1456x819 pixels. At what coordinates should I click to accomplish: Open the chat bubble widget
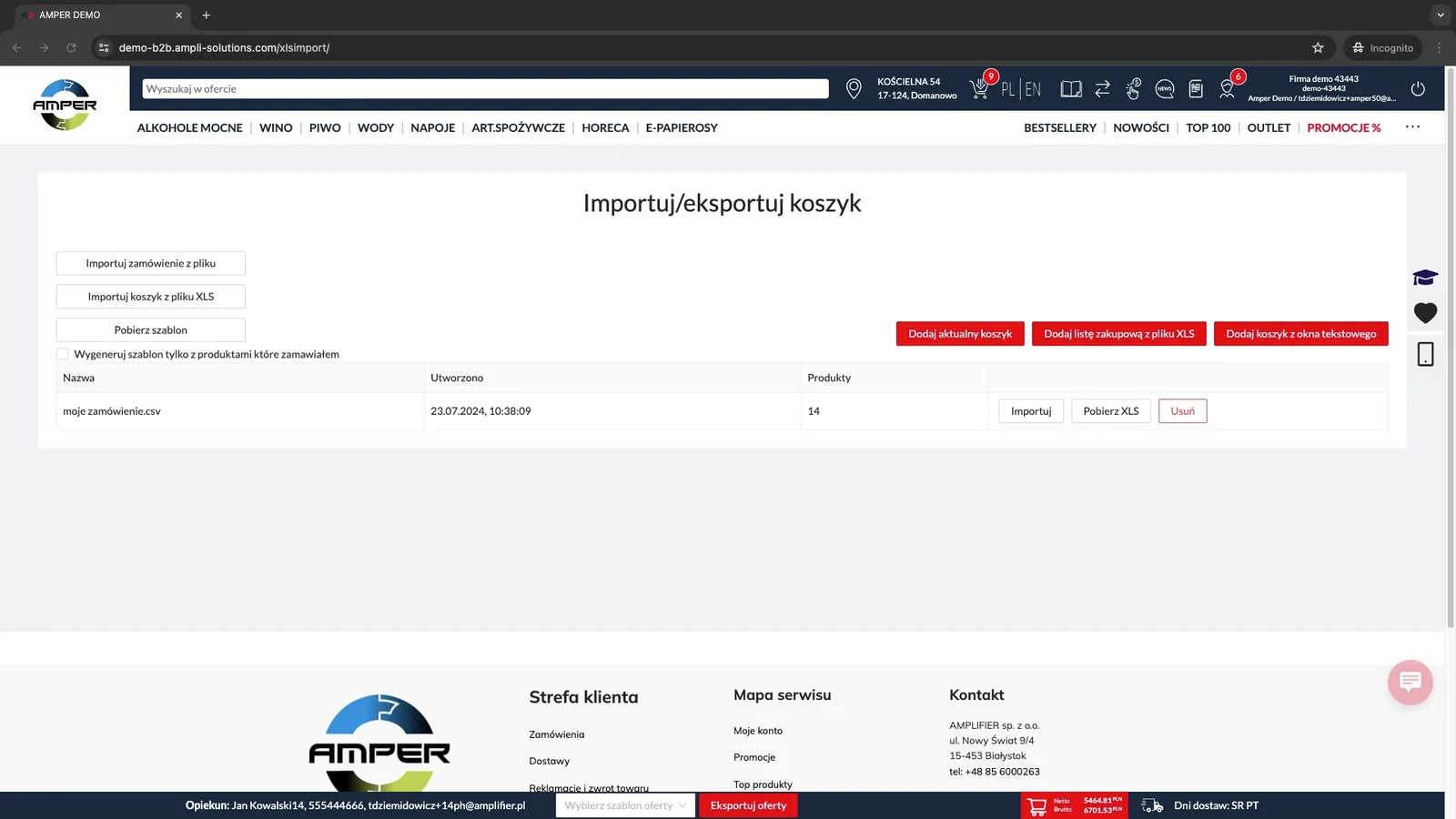pos(1410,682)
